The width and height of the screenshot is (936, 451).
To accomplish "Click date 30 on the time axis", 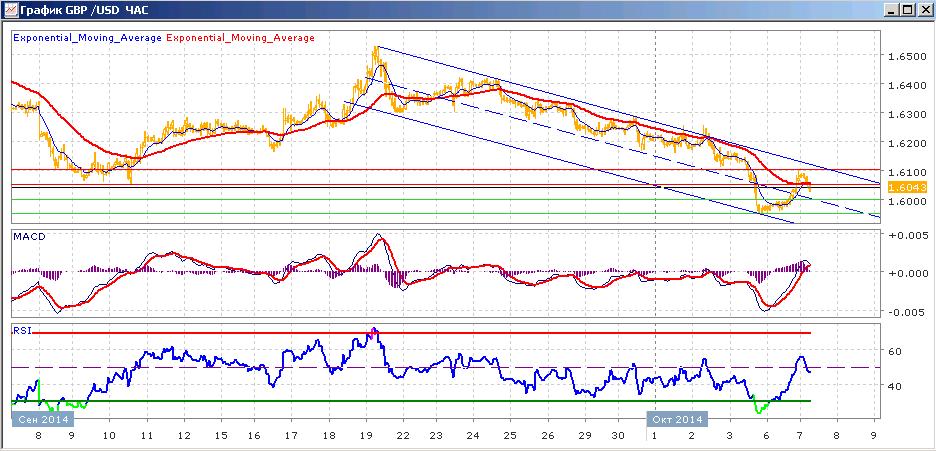I will (x=619, y=435).
